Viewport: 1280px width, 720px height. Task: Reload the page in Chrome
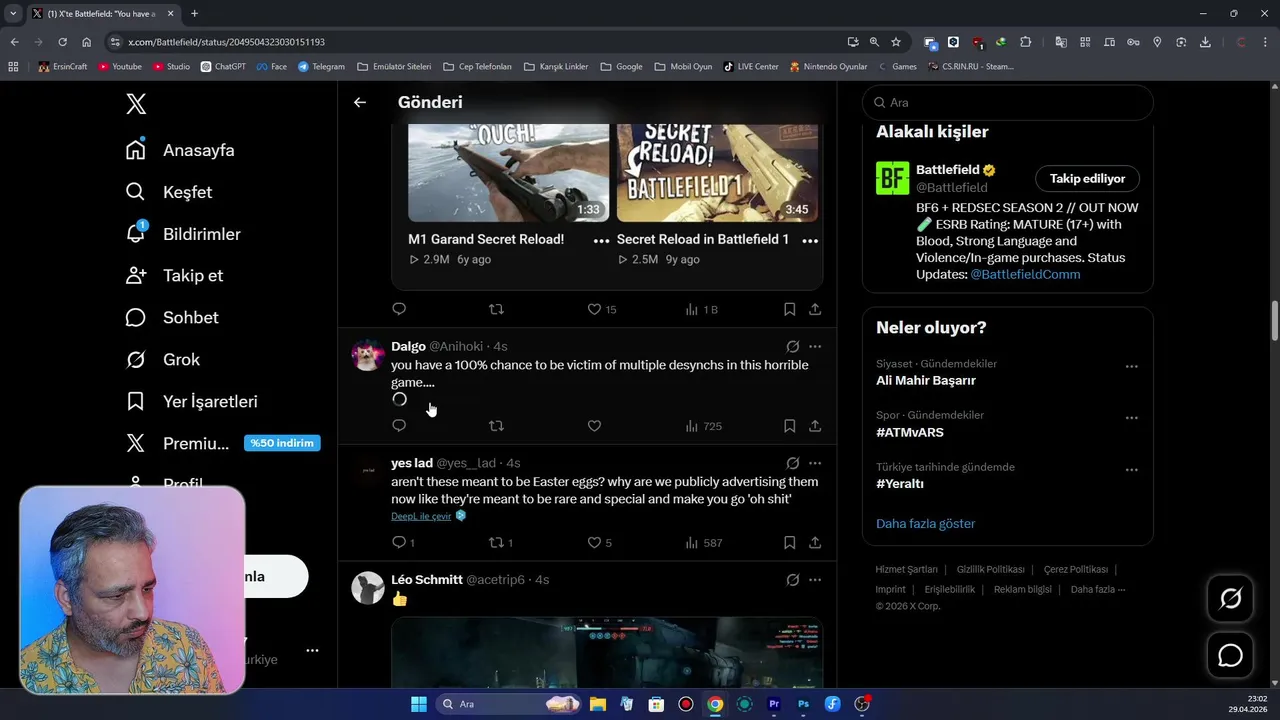pos(62,42)
